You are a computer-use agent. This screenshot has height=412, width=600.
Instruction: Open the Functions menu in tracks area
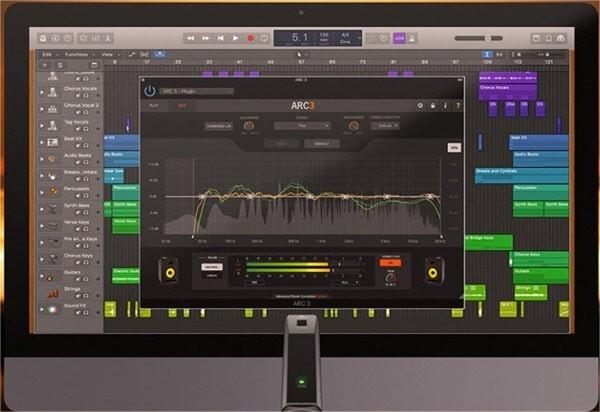pos(77,54)
